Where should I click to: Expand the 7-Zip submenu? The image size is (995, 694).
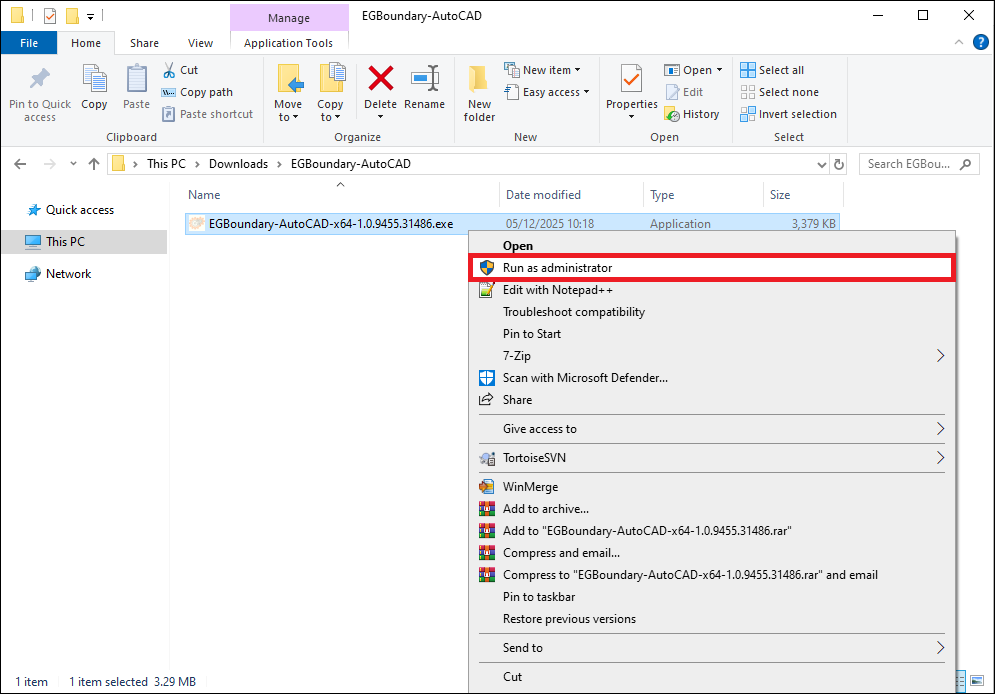click(x=711, y=356)
